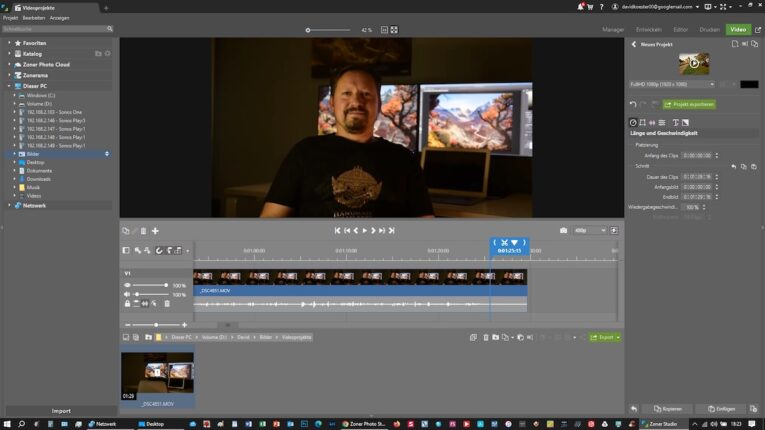Mute the V1 track audio speaker
This screenshot has width=765, height=430.
[127, 294]
